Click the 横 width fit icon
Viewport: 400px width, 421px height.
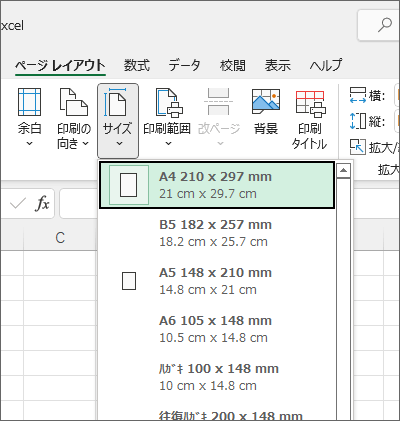tap(358, 95)
